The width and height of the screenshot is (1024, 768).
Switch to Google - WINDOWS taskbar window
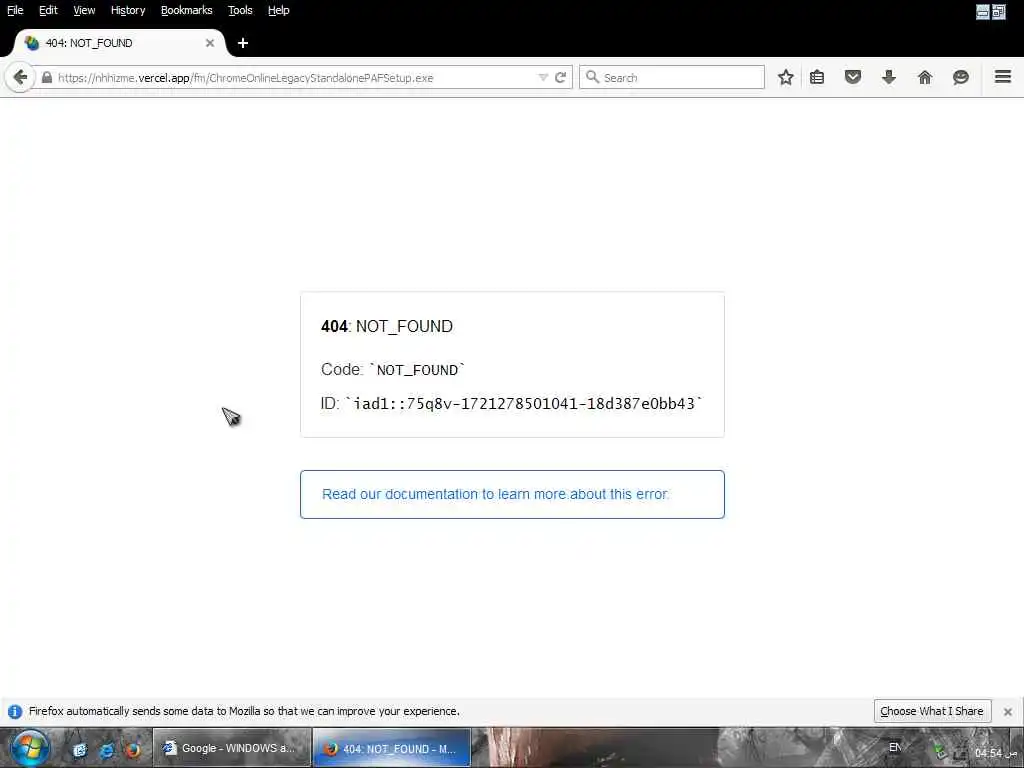coord(232,748)
